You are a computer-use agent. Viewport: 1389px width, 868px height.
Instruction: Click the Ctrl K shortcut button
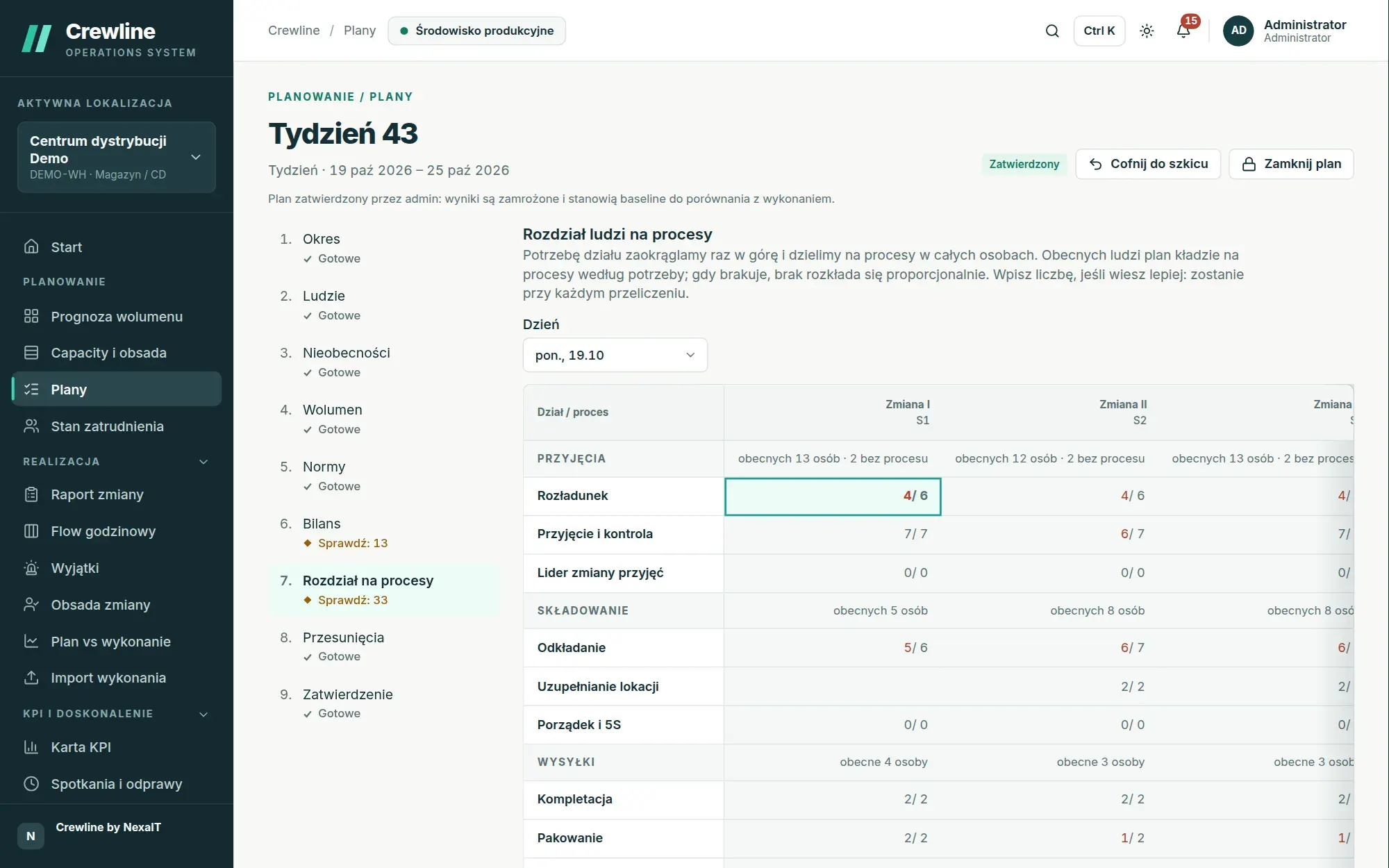coord(1099,31)
